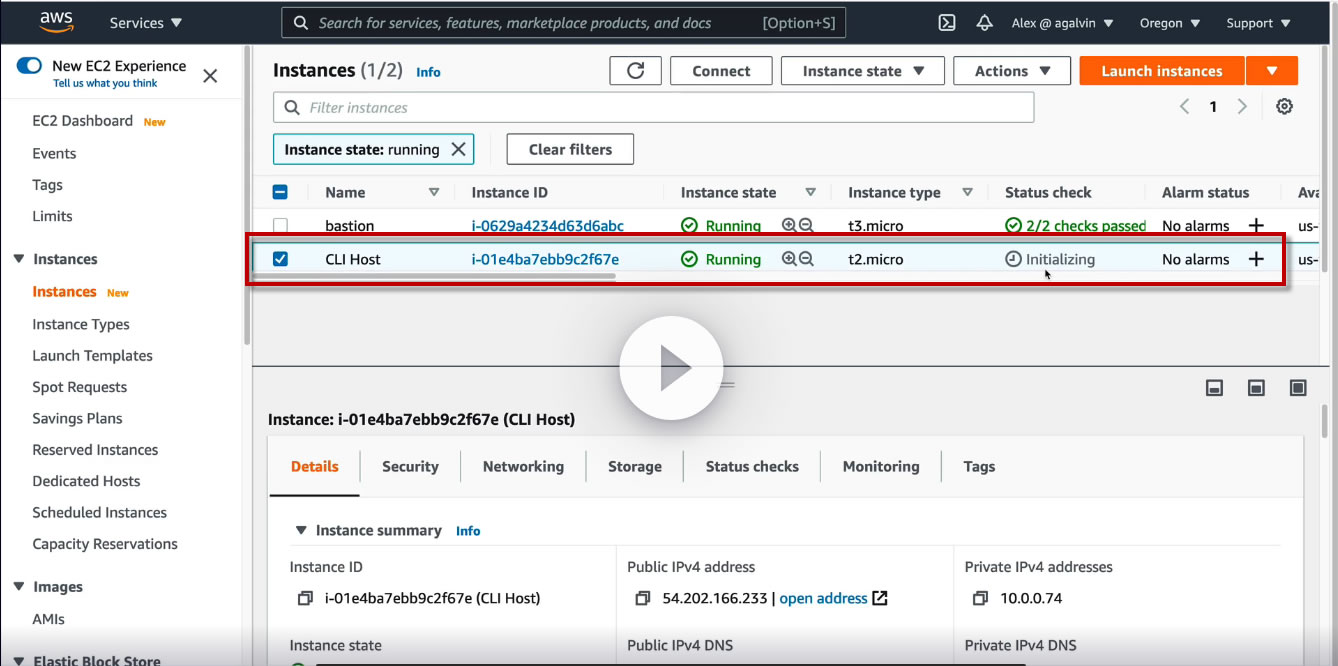
Task: Add alarm plus icon for bastion
Action: (x=1256, y=226)
